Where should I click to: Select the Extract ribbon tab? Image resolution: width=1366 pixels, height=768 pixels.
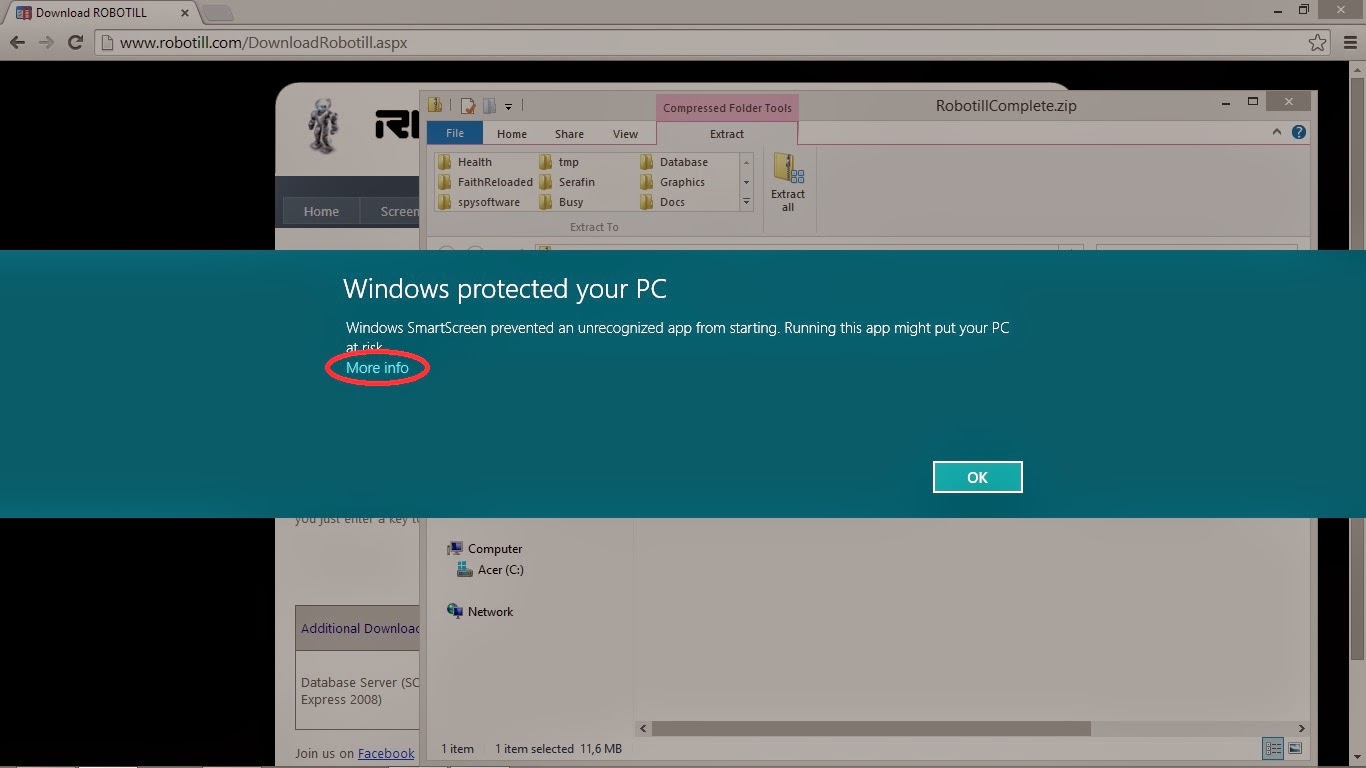pos(727,134)
